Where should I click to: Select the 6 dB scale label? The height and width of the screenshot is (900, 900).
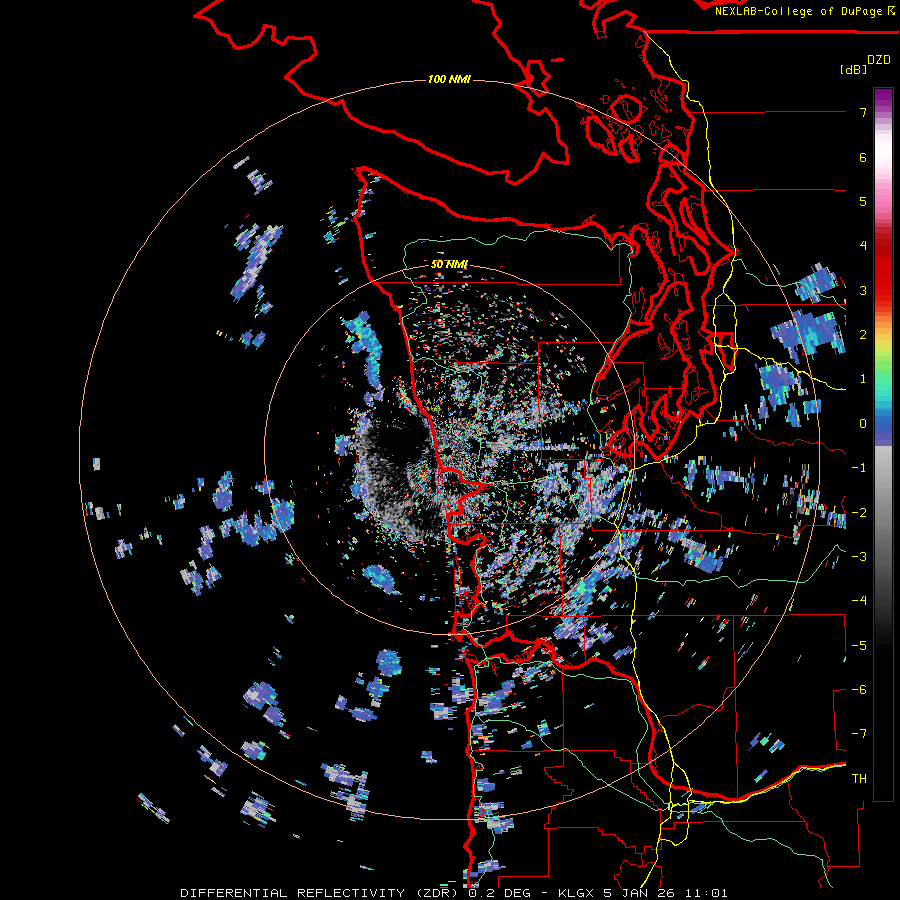tap(863, 157)
